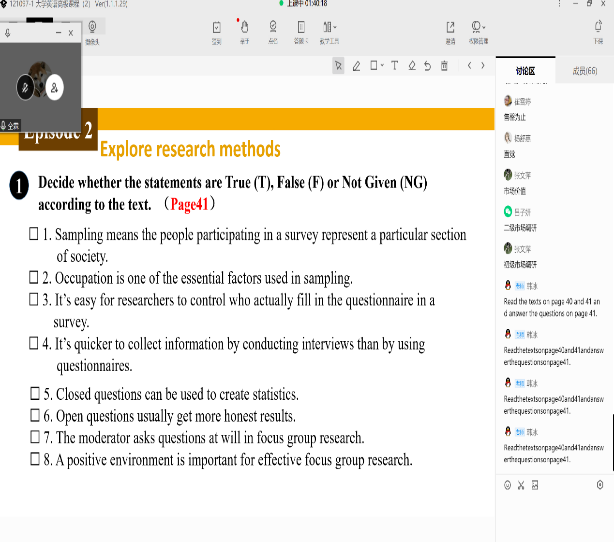
Task: Select the text tool in annotation bar
Action: (394, 66)
